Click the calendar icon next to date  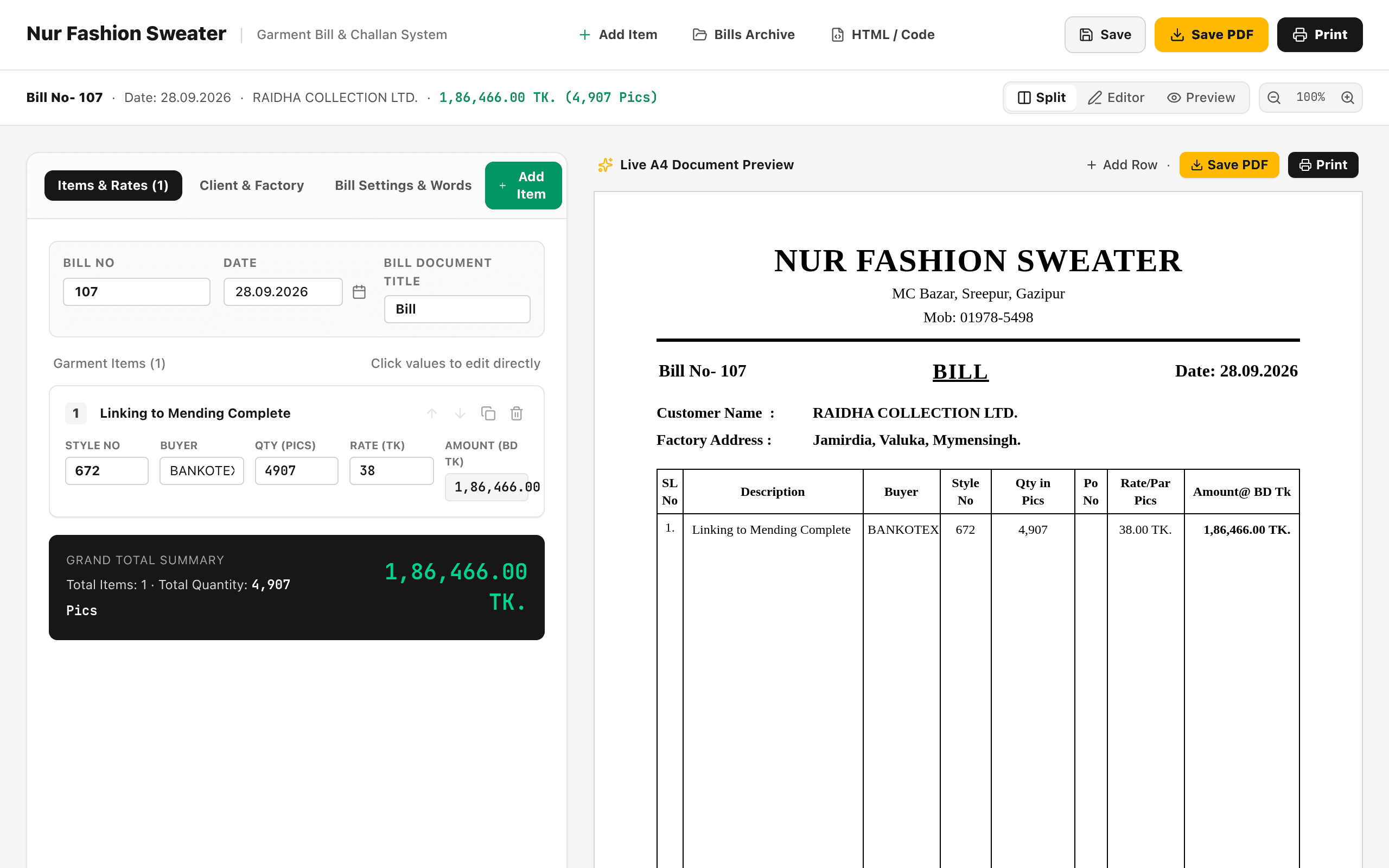(359, 292)
